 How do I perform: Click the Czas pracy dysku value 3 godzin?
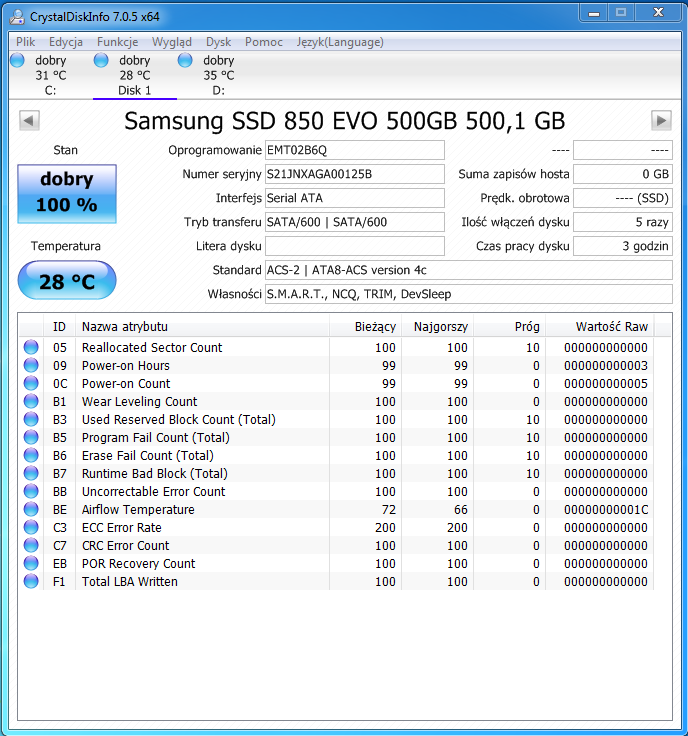[623, 246]
